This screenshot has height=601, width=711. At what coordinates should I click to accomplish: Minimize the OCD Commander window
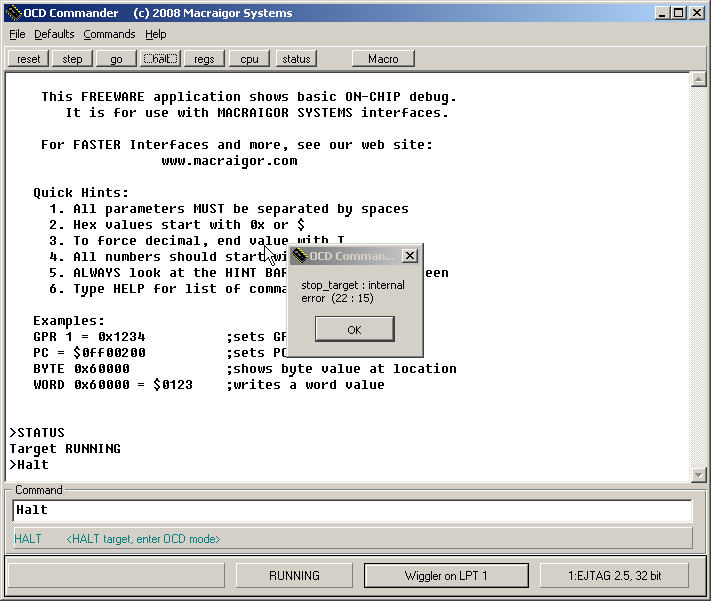coord(663,13)
